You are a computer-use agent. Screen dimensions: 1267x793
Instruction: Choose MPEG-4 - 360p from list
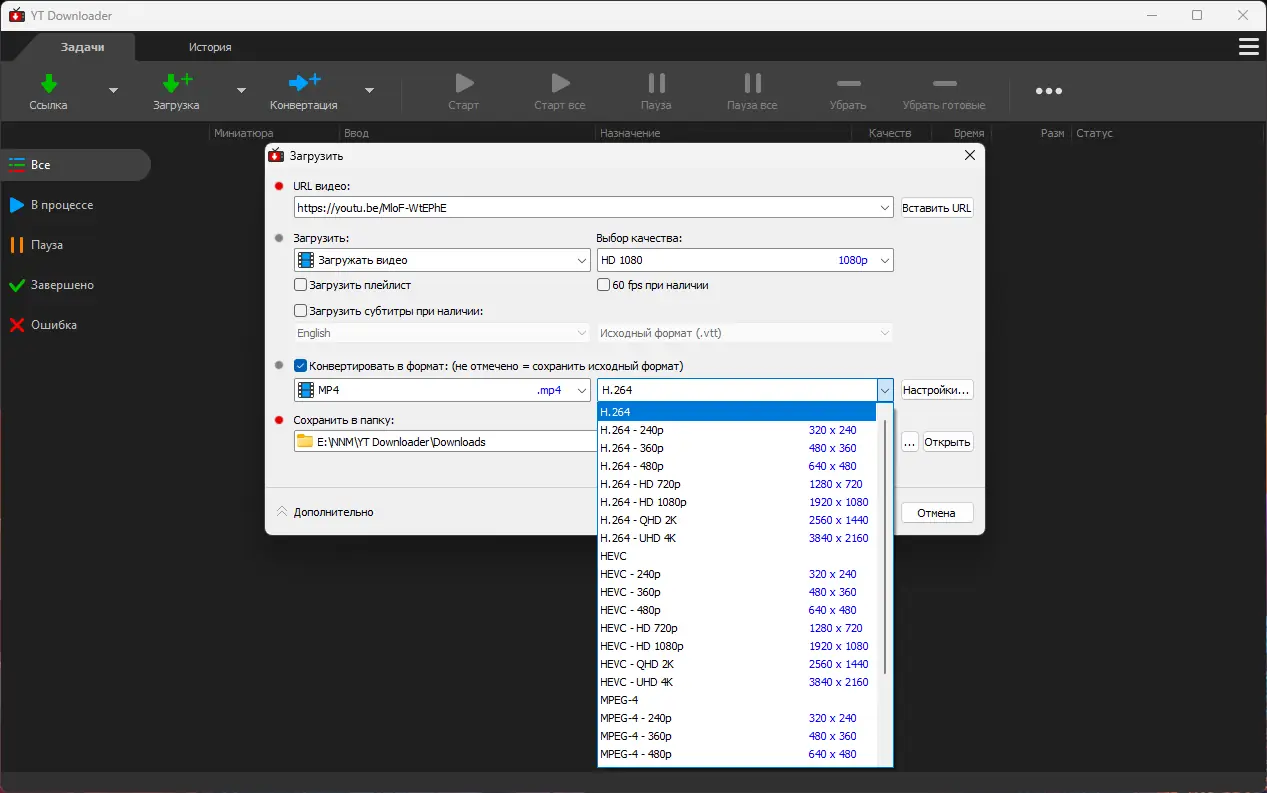pos(737,736)
